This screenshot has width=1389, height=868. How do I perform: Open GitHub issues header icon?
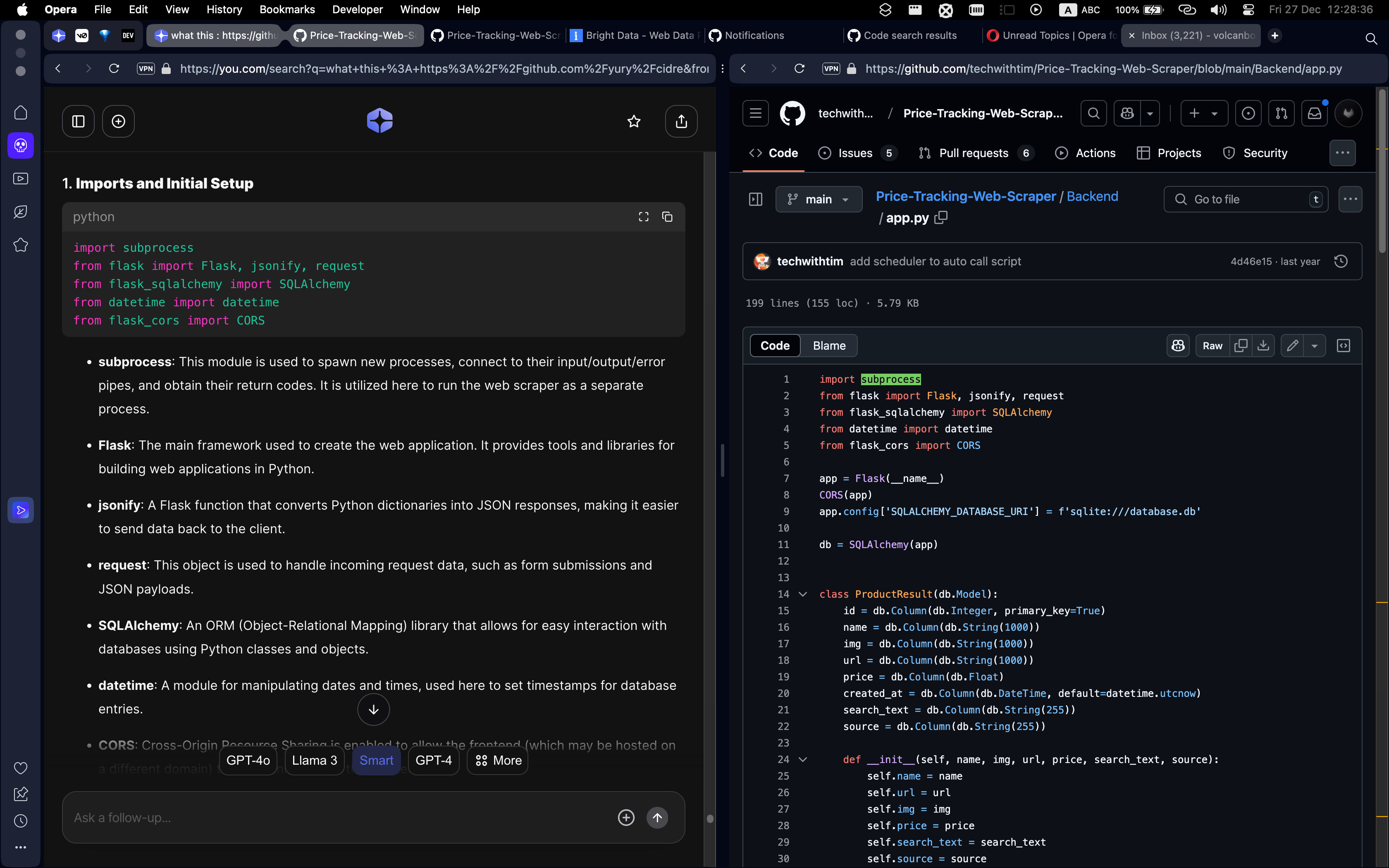(x=1248, y=114)
